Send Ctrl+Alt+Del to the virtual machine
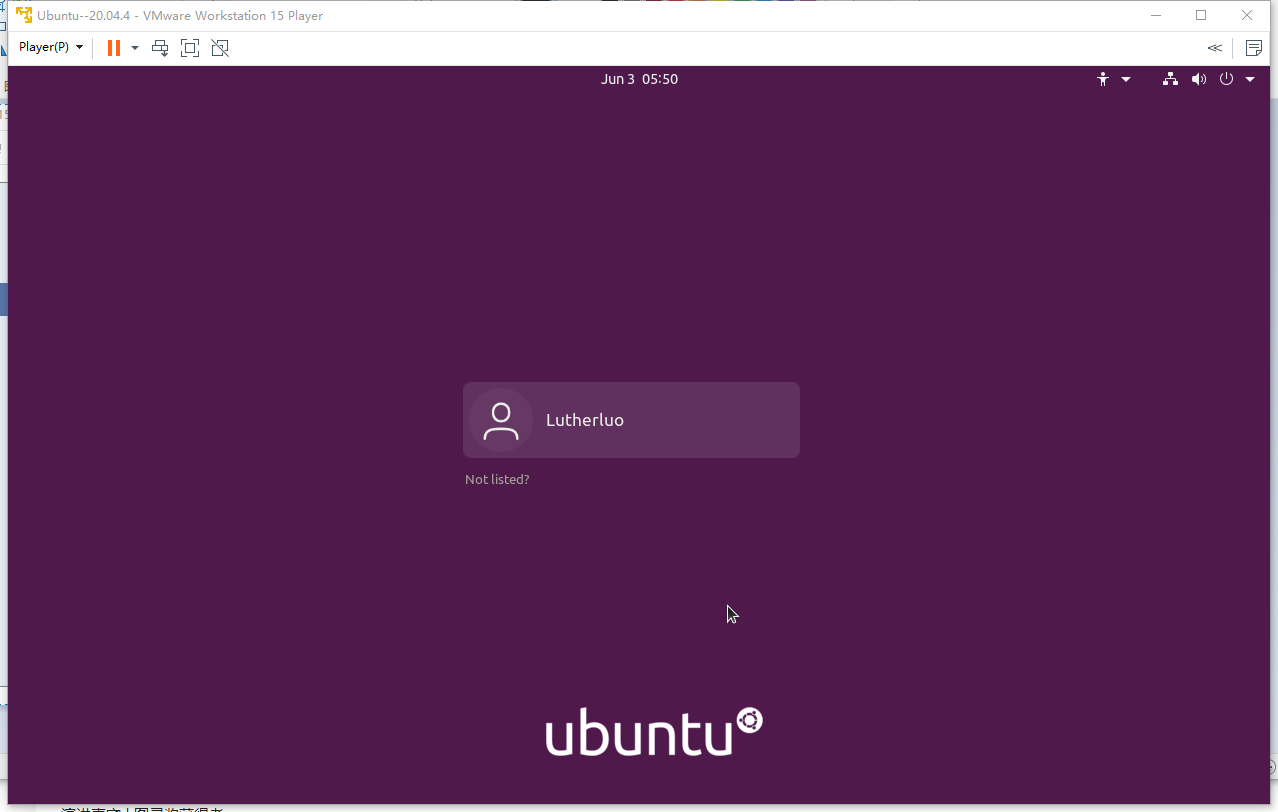The height and width of the screenshot is (812, 1278). pyautogui.click(x=160, y=47)
